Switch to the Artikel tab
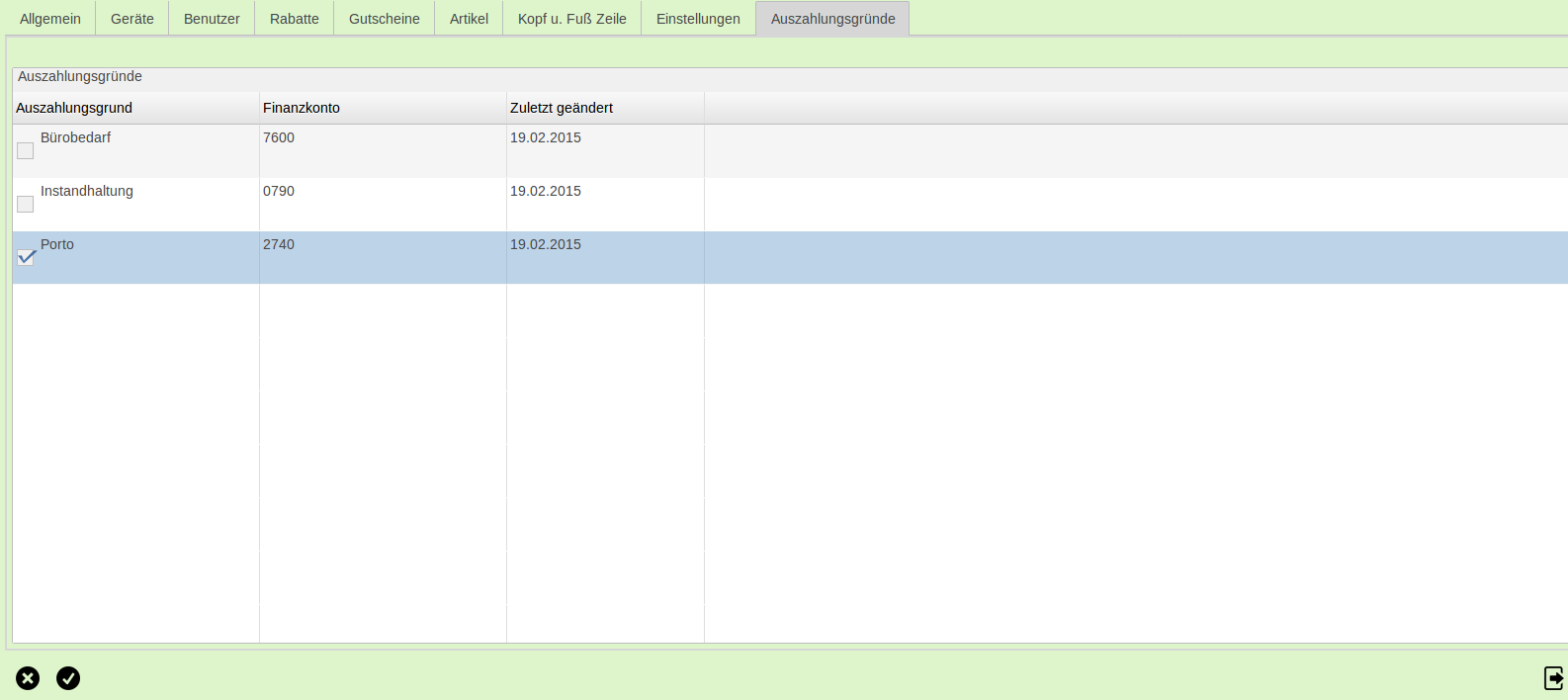This screenshot has height=700, width=1568. coord(469,19)
